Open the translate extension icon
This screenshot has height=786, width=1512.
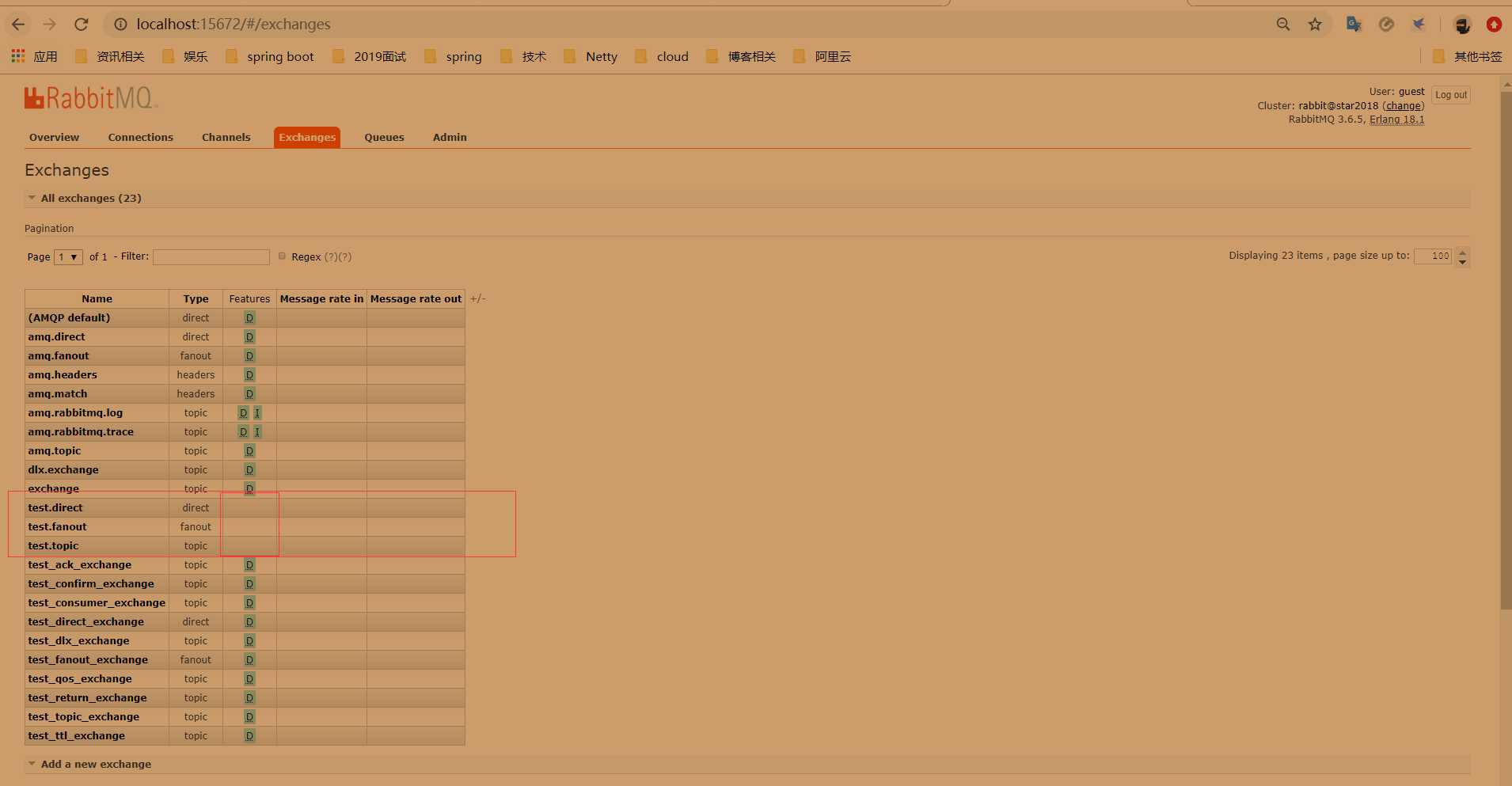[x=1354, y=25]
